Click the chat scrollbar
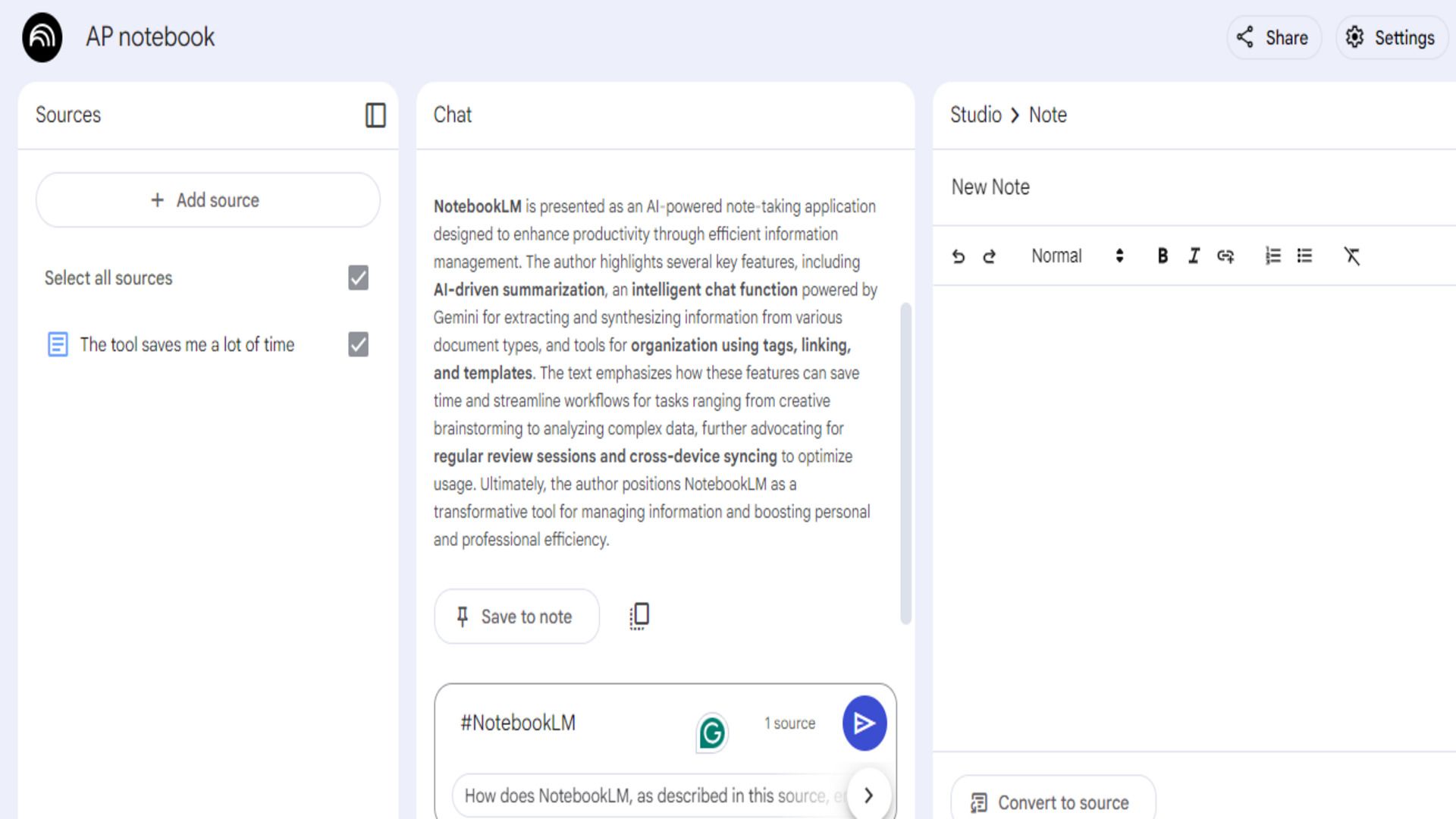The width and height of the screenshot is (1456, 819). point(905,463)
